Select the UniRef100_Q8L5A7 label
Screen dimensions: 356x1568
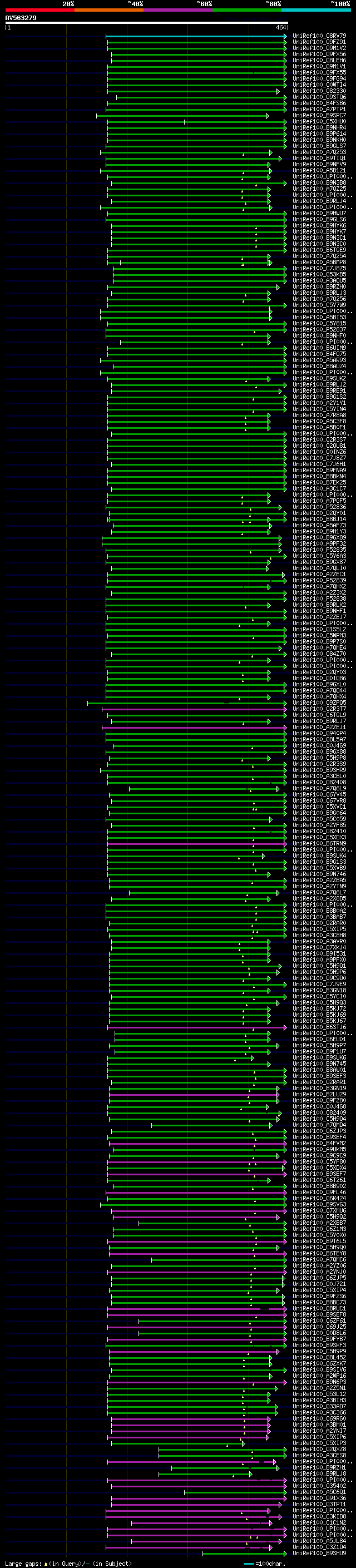(319, 740)
